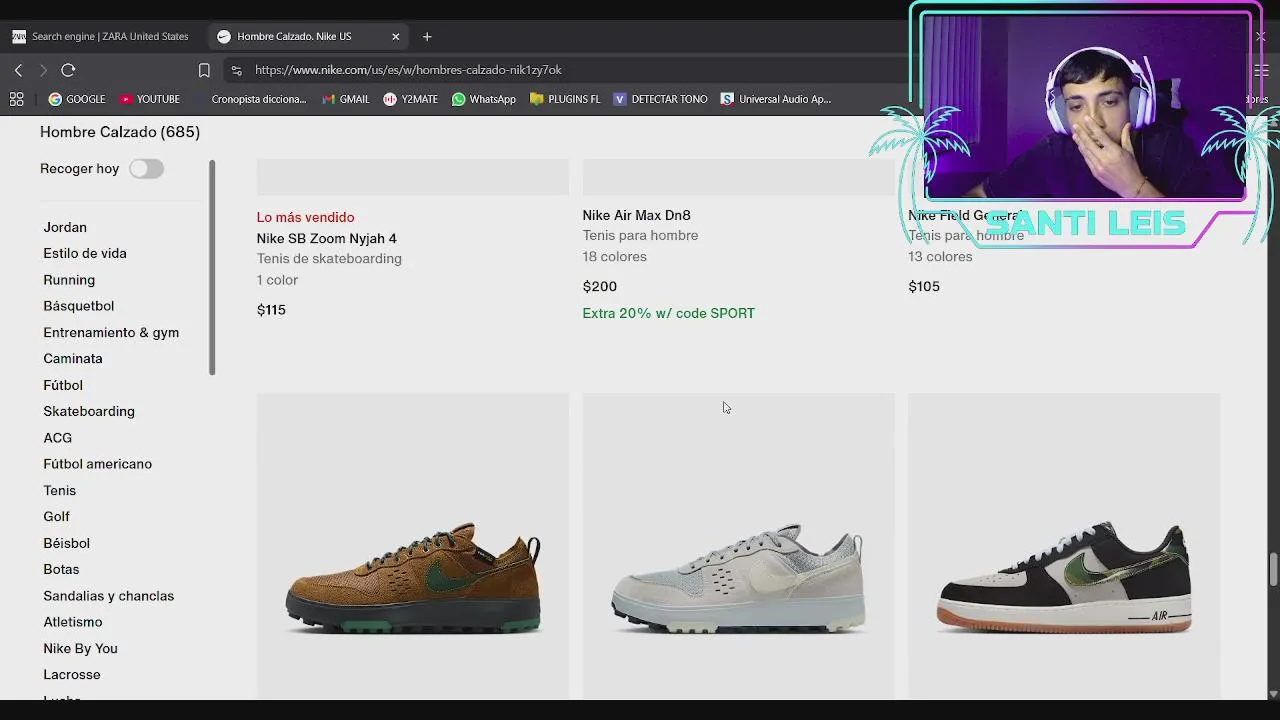The image size is (1280, 720).
Task: Filter by Estilo de vida
Action: coord(85,253)
